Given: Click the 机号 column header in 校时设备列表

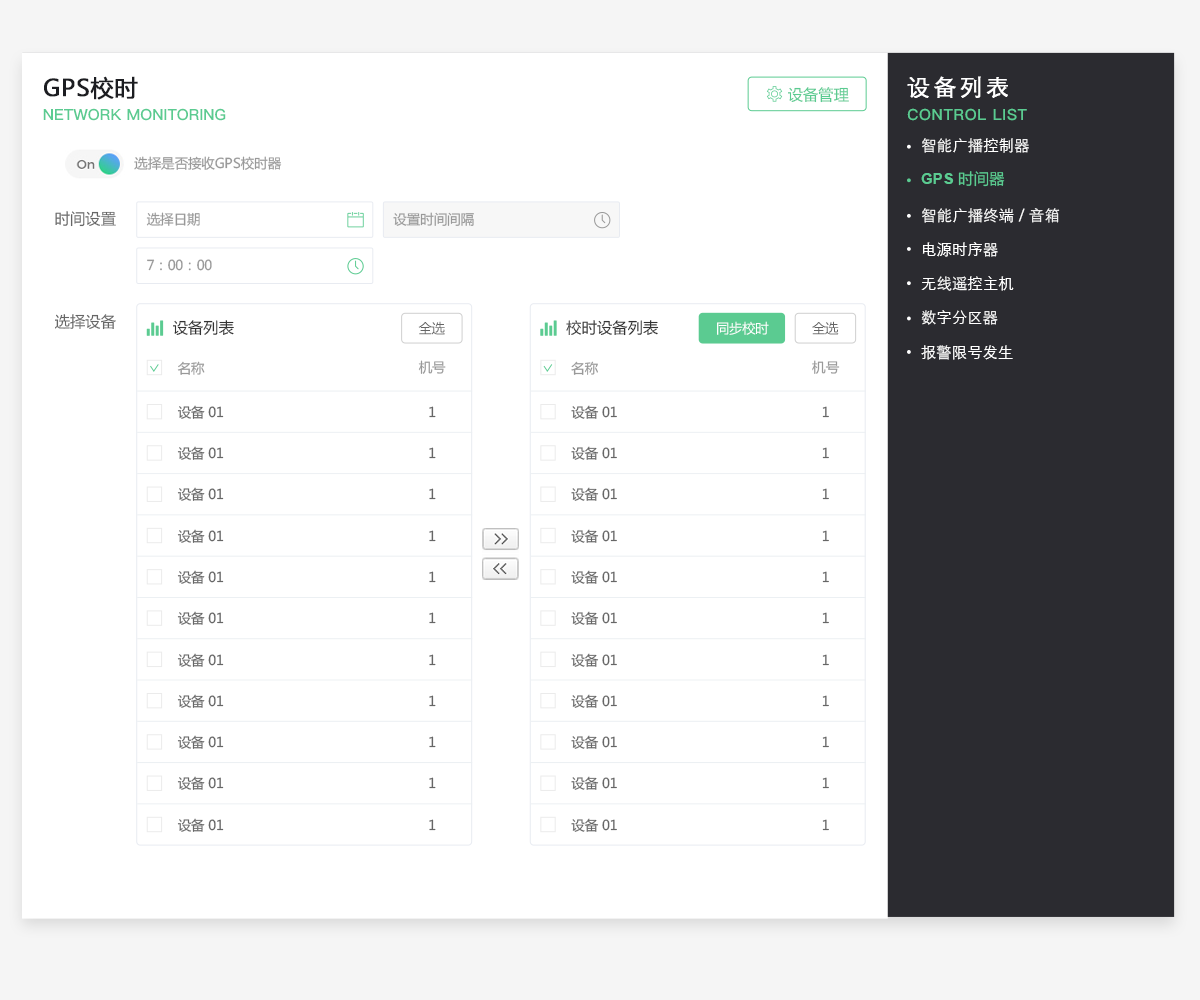Looking at the screenshot, I should pos(826,368).
